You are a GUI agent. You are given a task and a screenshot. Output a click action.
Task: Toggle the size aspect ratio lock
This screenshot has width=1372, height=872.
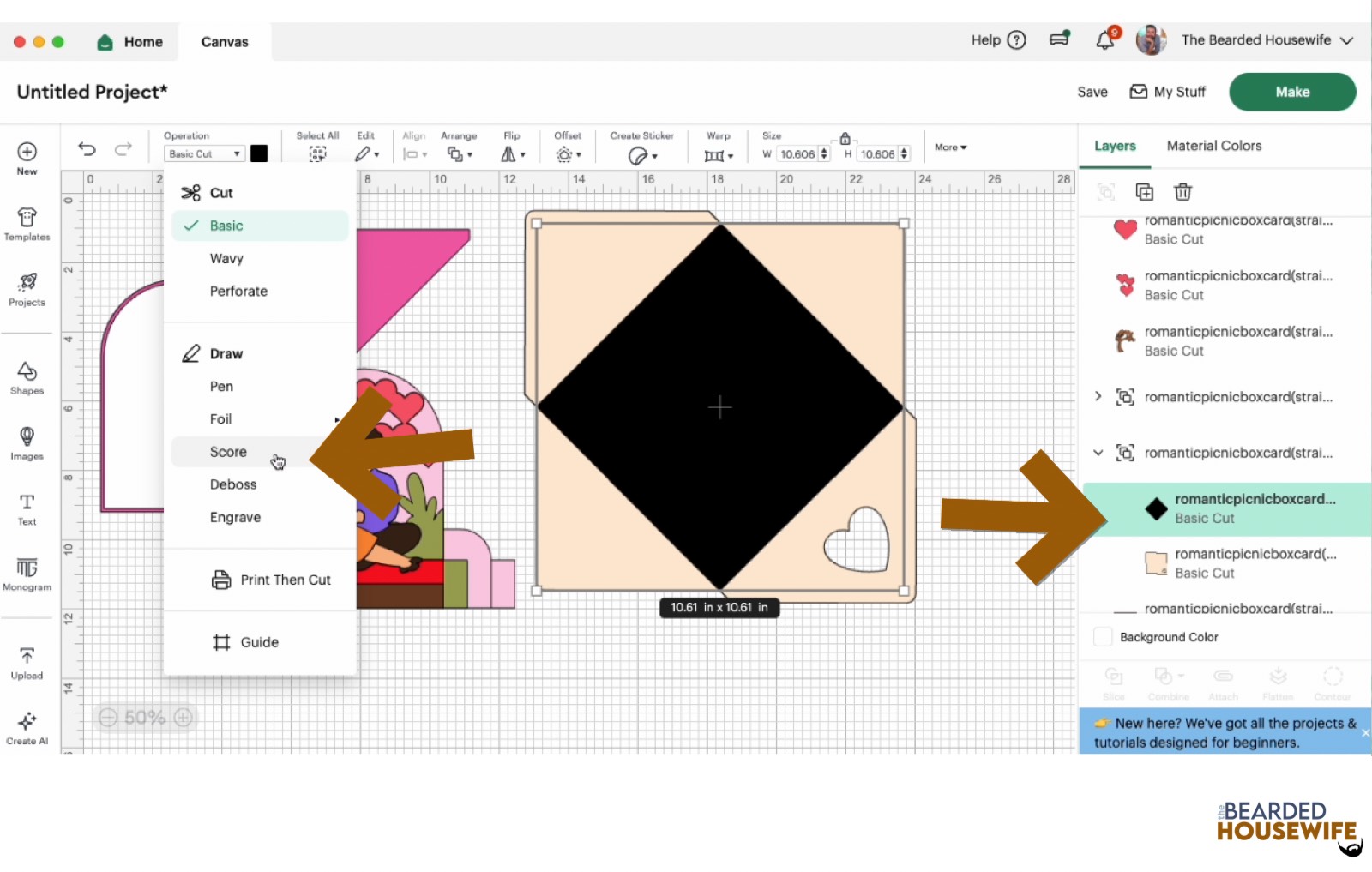pyautogui.click(x=845, y=138)
